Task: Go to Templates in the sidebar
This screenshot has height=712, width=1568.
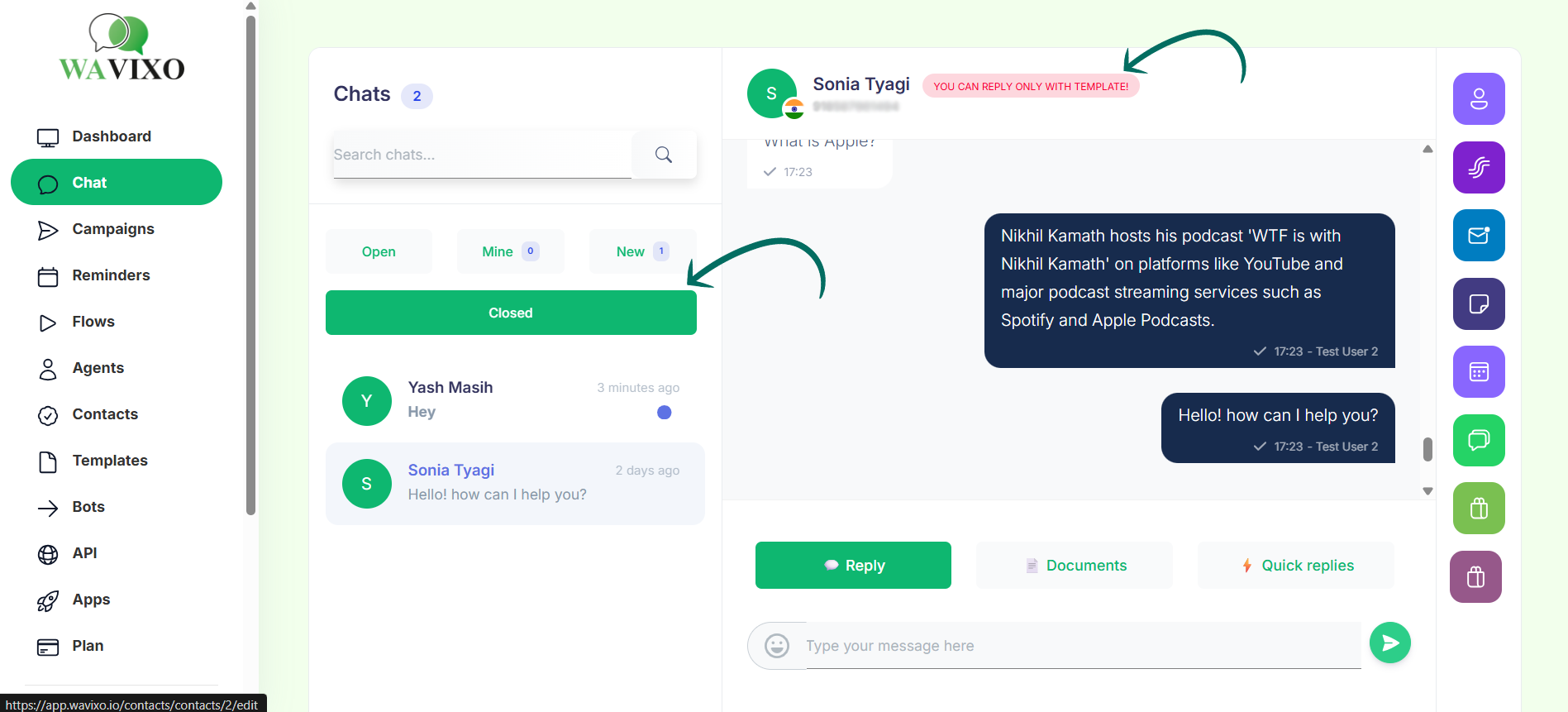Action: point(110,461)
